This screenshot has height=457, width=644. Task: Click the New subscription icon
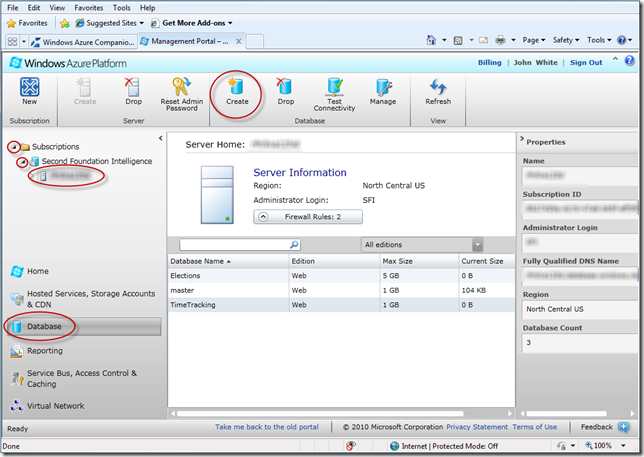coord(30,87)
